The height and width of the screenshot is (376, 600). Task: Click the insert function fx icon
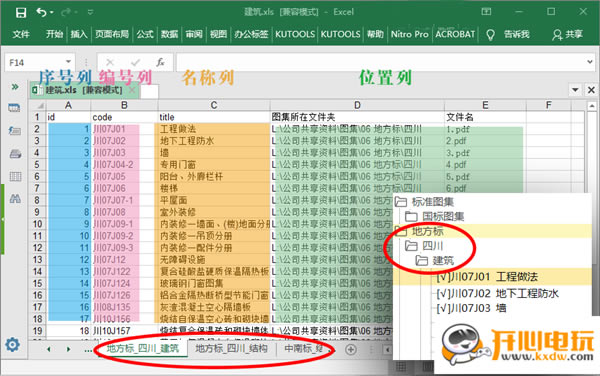click(160, 62)
